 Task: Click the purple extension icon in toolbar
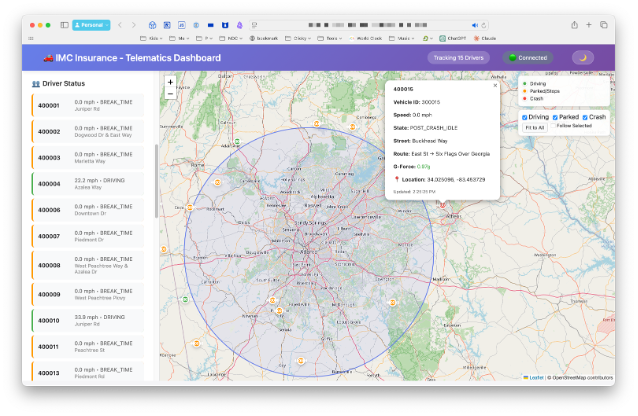(x=239, y=25)
